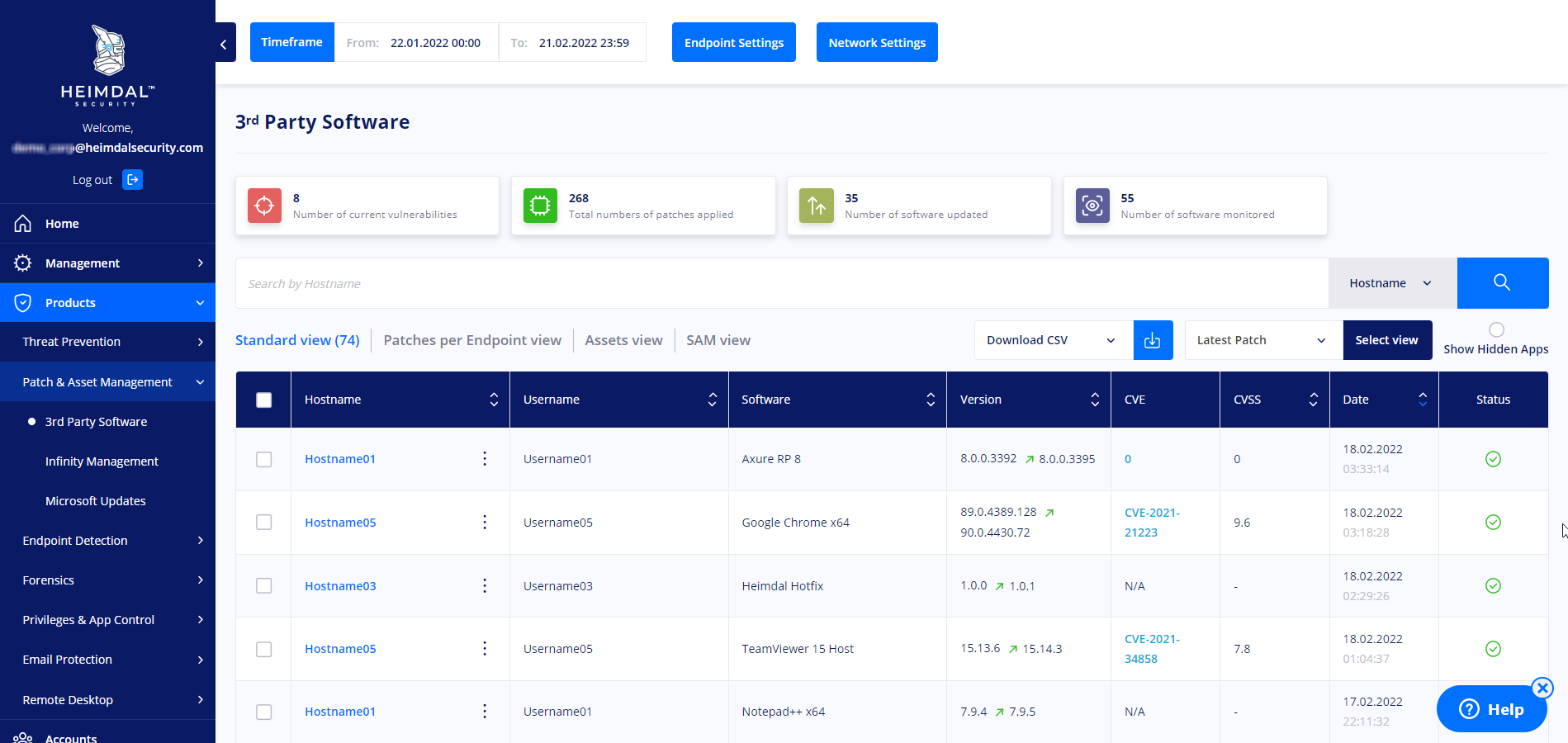This screenshot has height=743, width=1568.
Task: Click the red vulnerabilities icon
Action: click(x=264, y=206)
